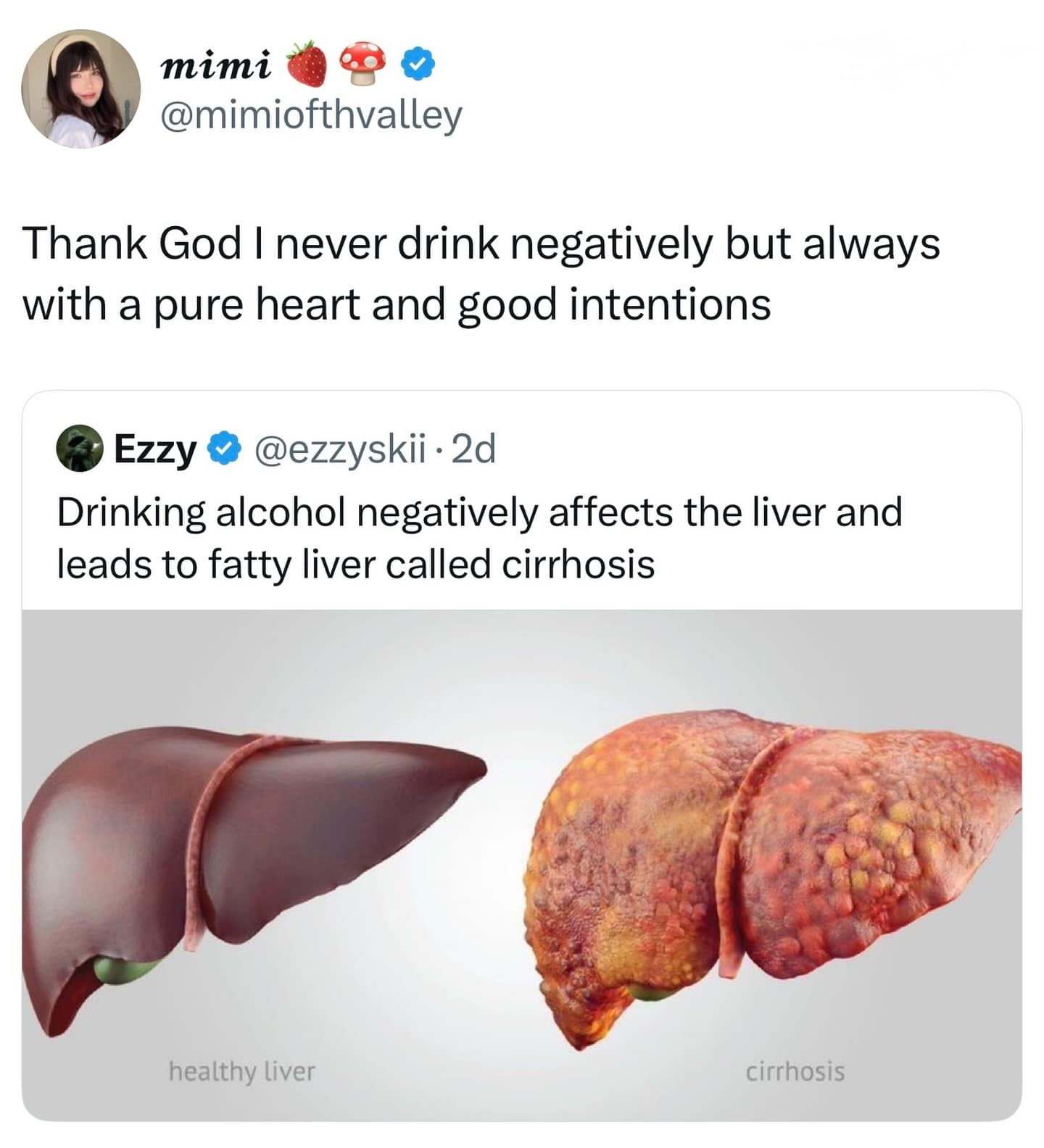This screenshot has width=1044, height=1148.
Task: Click Ezzy's blue verified checkmark
Action: tap(225, 449)
